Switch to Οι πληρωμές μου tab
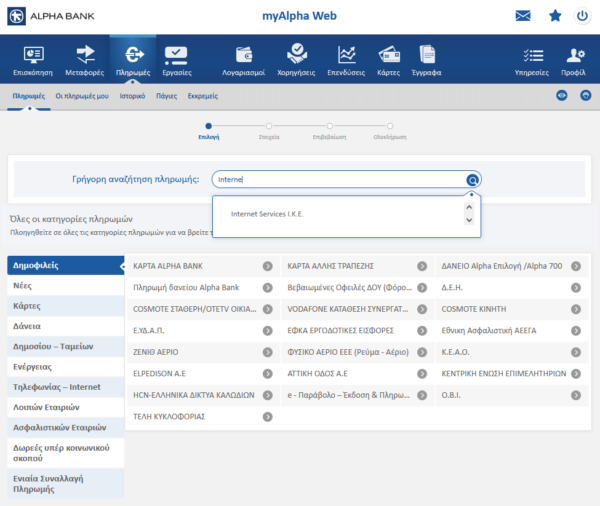Image resolution: width=600 pixels, height=506 pixels. tap(82, 96)
